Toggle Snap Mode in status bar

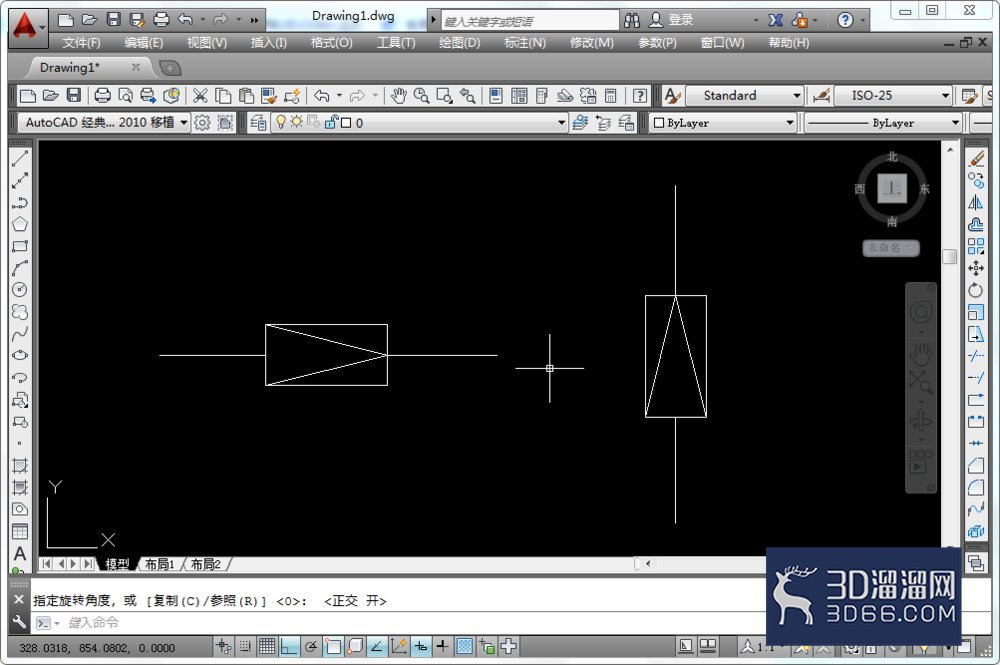[x=246, y=647]
